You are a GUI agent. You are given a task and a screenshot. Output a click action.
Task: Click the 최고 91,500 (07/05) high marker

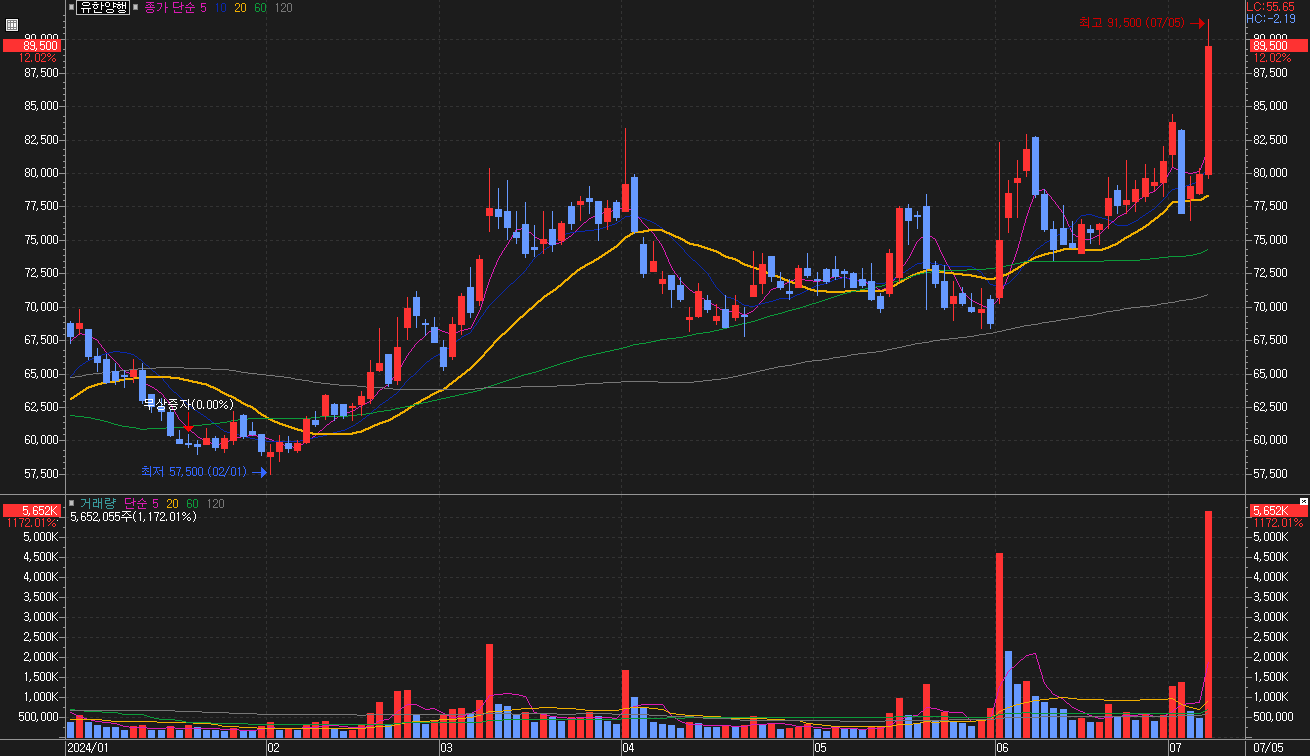1141,22
